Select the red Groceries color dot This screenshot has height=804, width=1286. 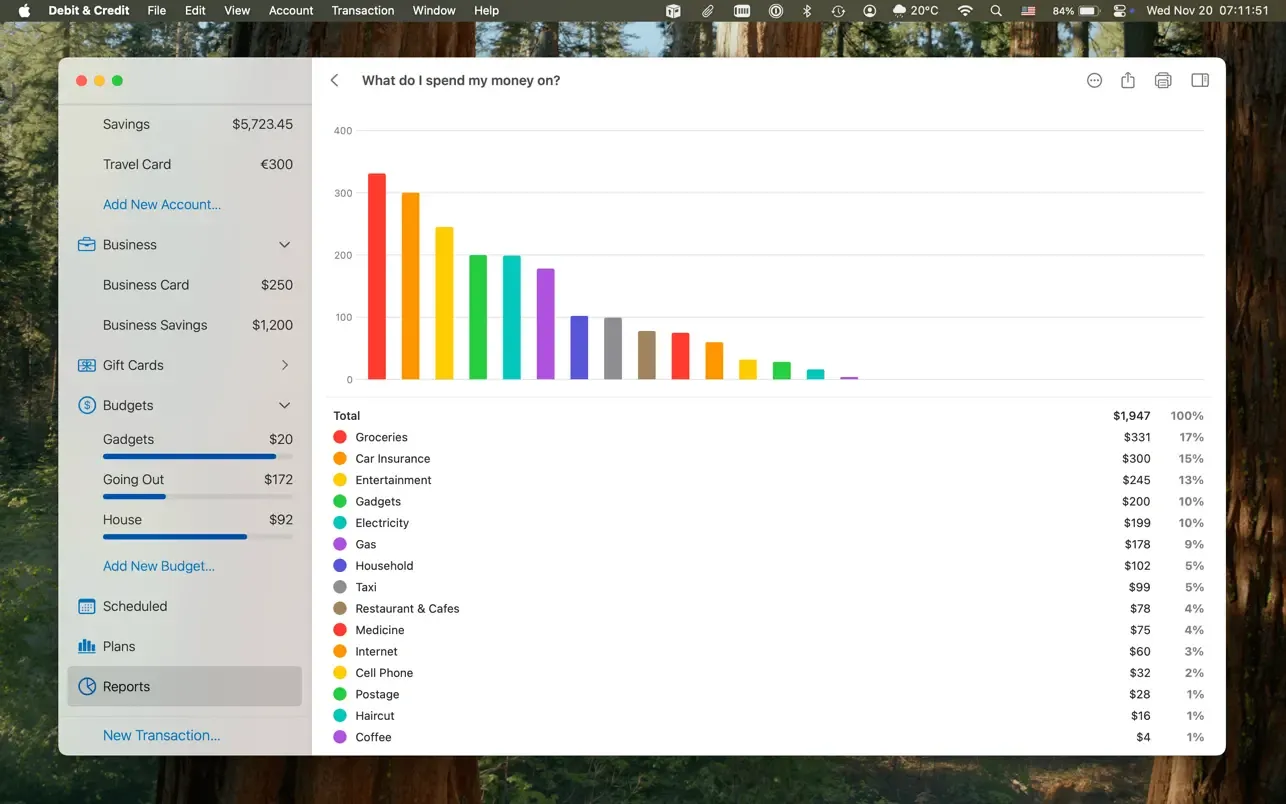click(x=340, y=437)
